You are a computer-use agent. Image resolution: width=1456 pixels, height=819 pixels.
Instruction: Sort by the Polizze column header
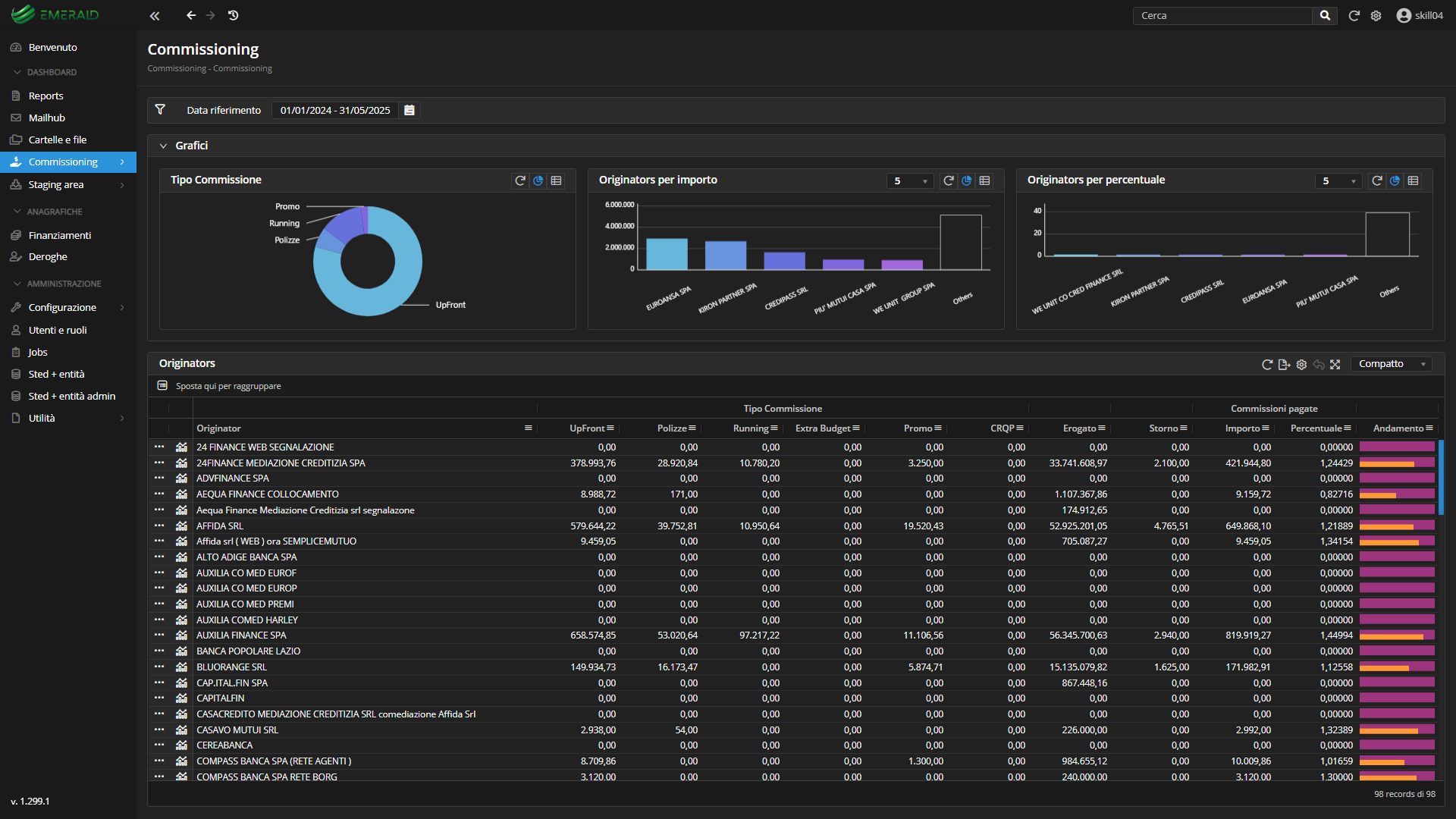coord(672,428)
